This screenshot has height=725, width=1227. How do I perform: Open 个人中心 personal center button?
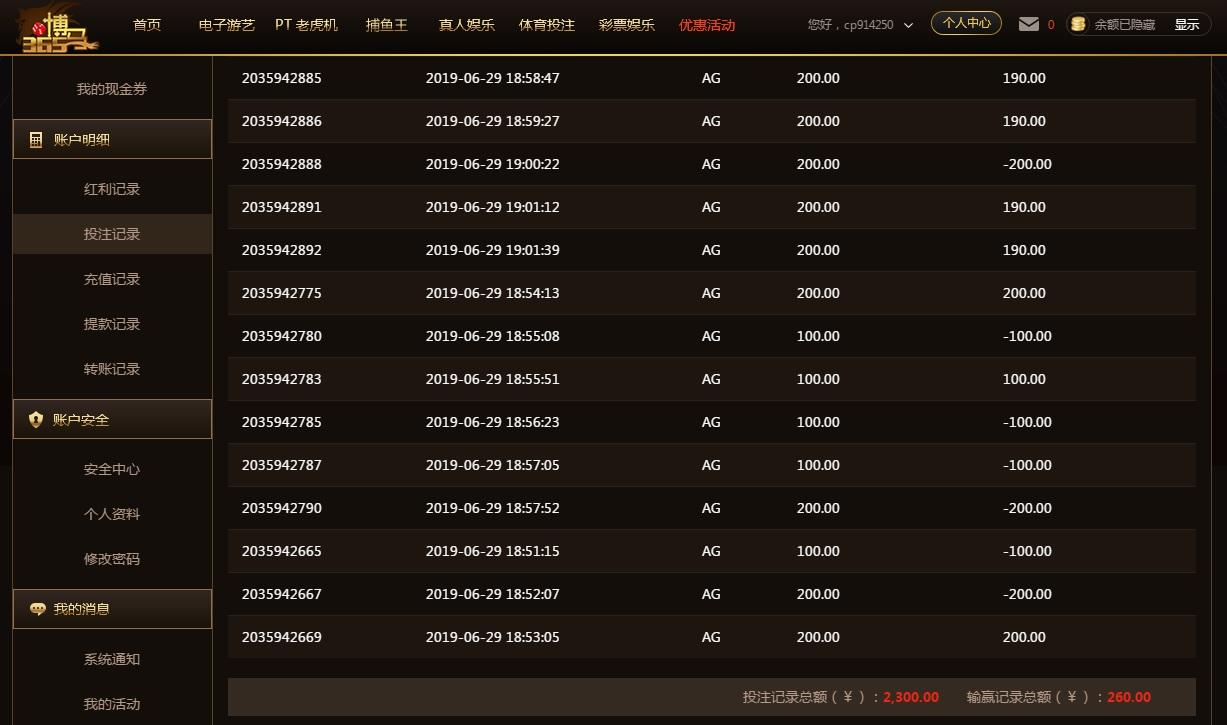965,22
